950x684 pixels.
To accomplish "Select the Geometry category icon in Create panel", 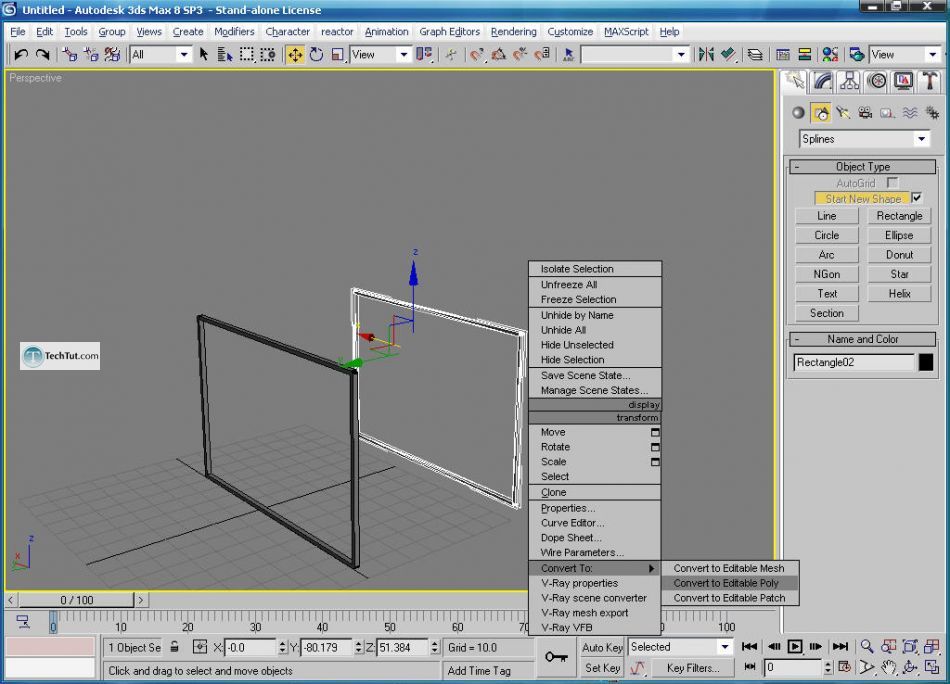I will 799,113.
